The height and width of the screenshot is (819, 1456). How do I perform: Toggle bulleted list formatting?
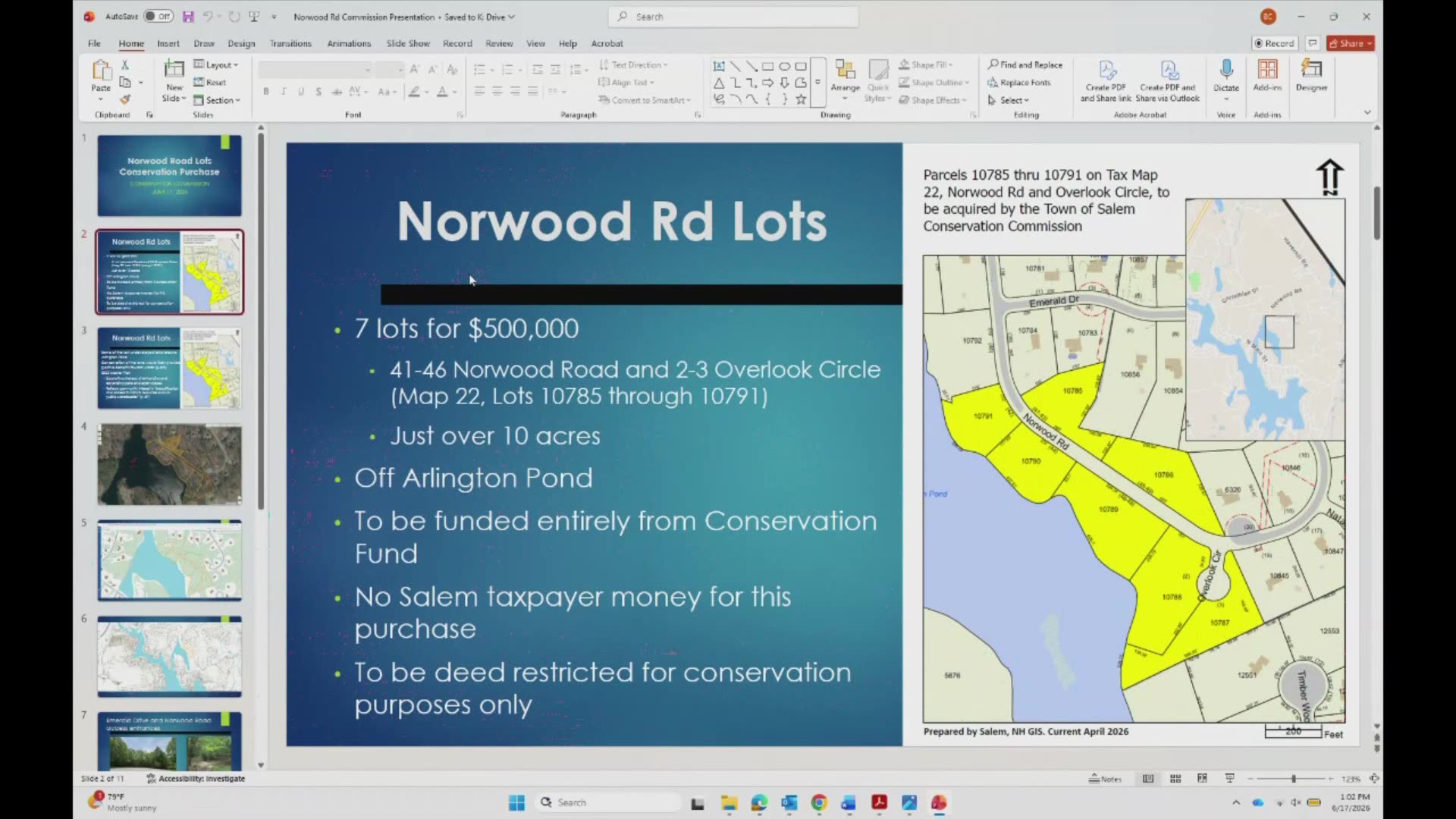479,70
